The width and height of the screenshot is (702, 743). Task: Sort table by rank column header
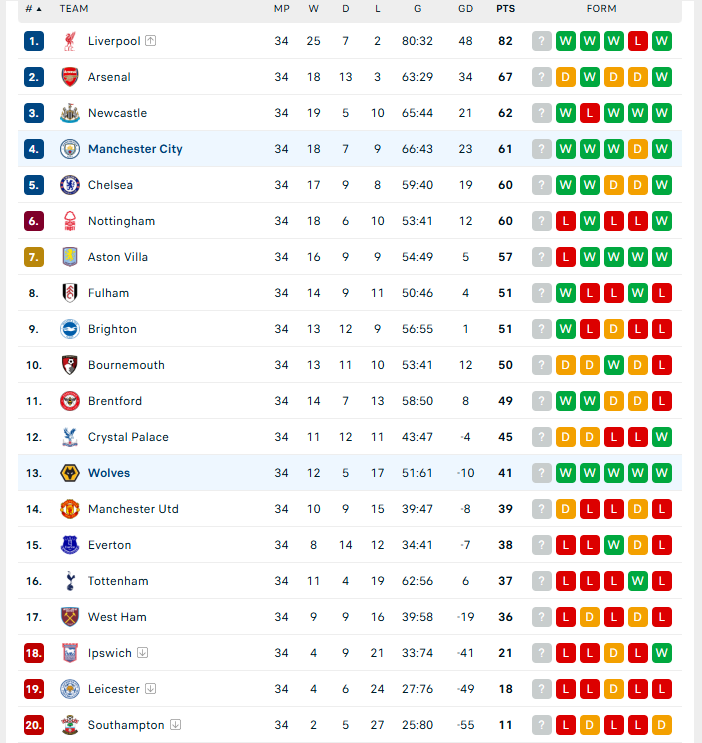33,9
